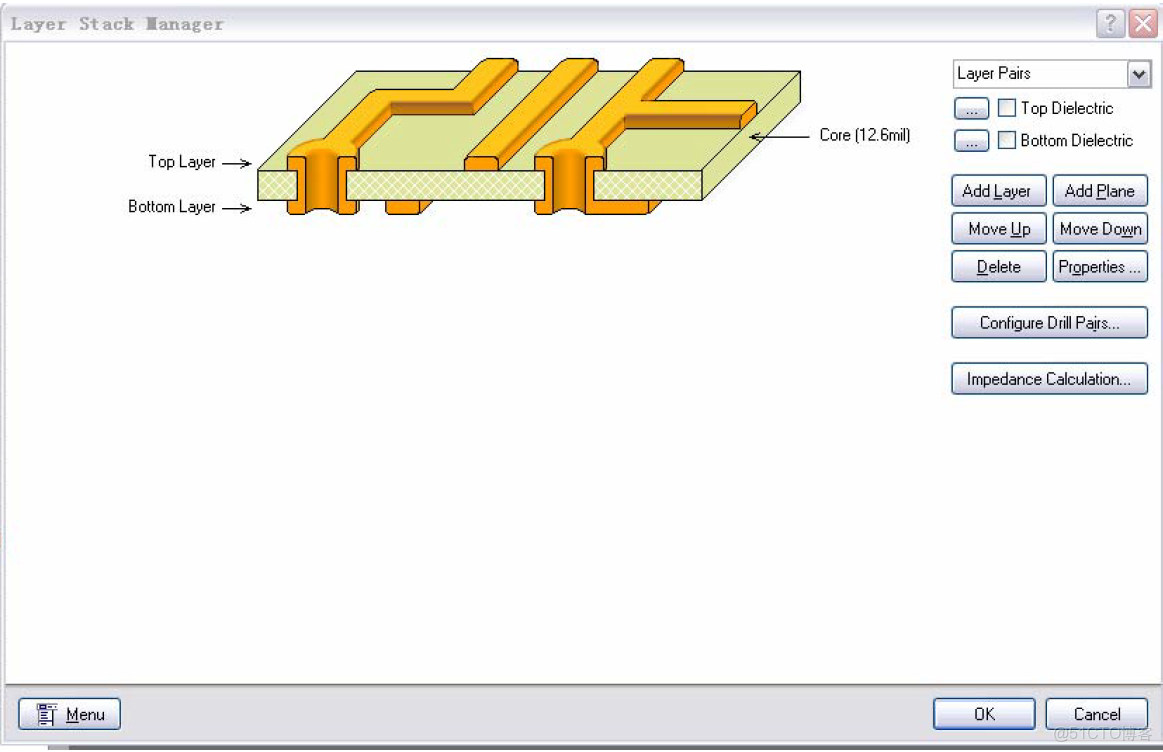Open Properties for the selected layer

(1100, 266)
